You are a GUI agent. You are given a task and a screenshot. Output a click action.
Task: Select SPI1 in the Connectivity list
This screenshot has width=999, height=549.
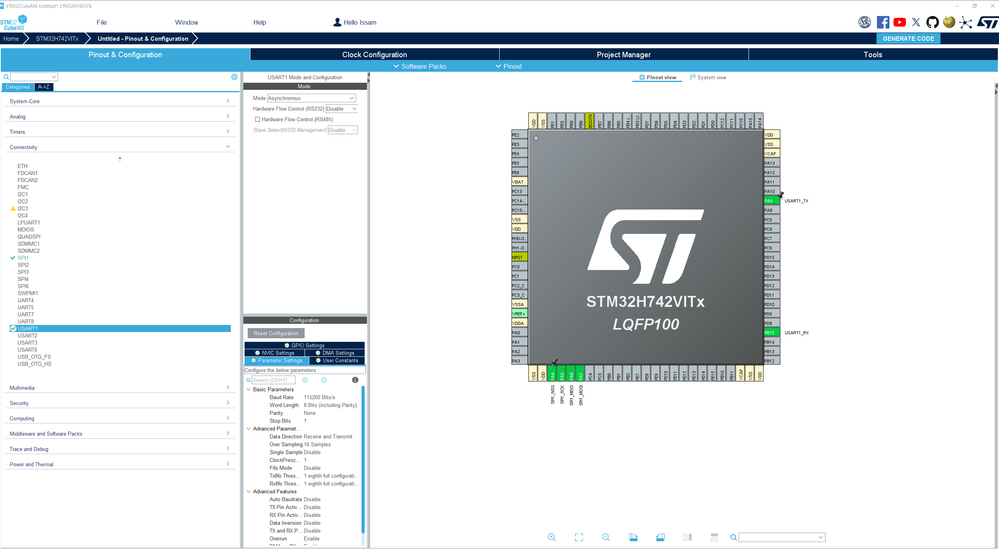click(23, 258)
